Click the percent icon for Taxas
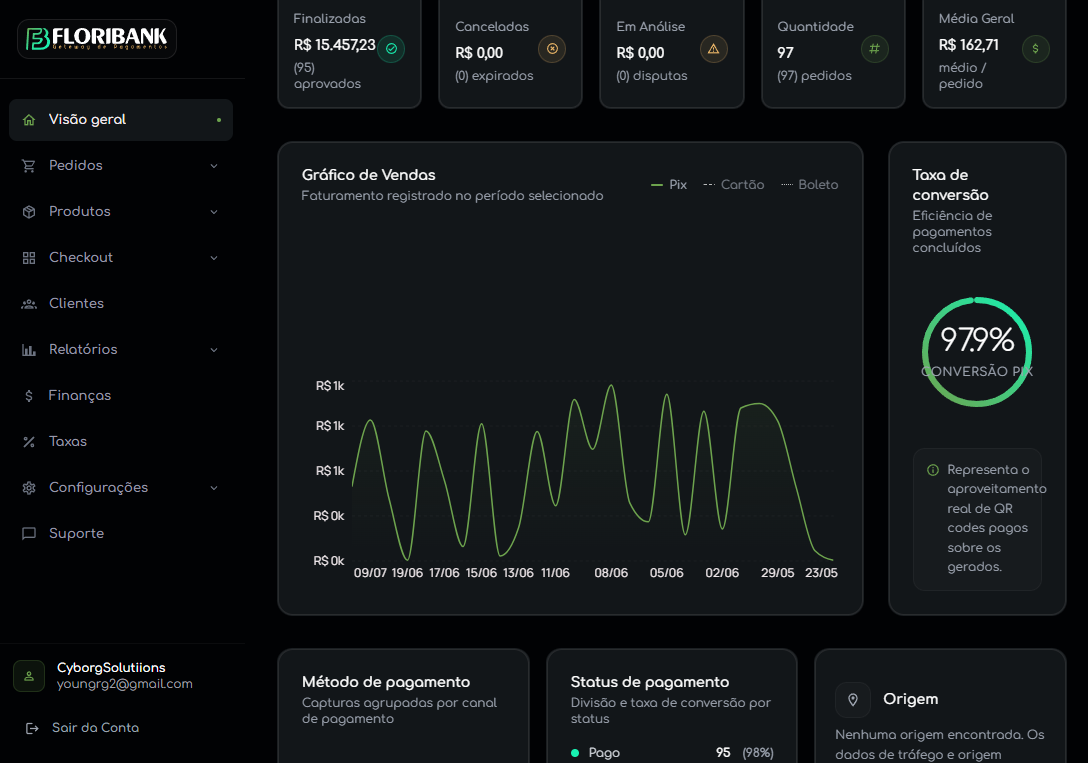Screen dimensions: 1088x763 [28, 442]
